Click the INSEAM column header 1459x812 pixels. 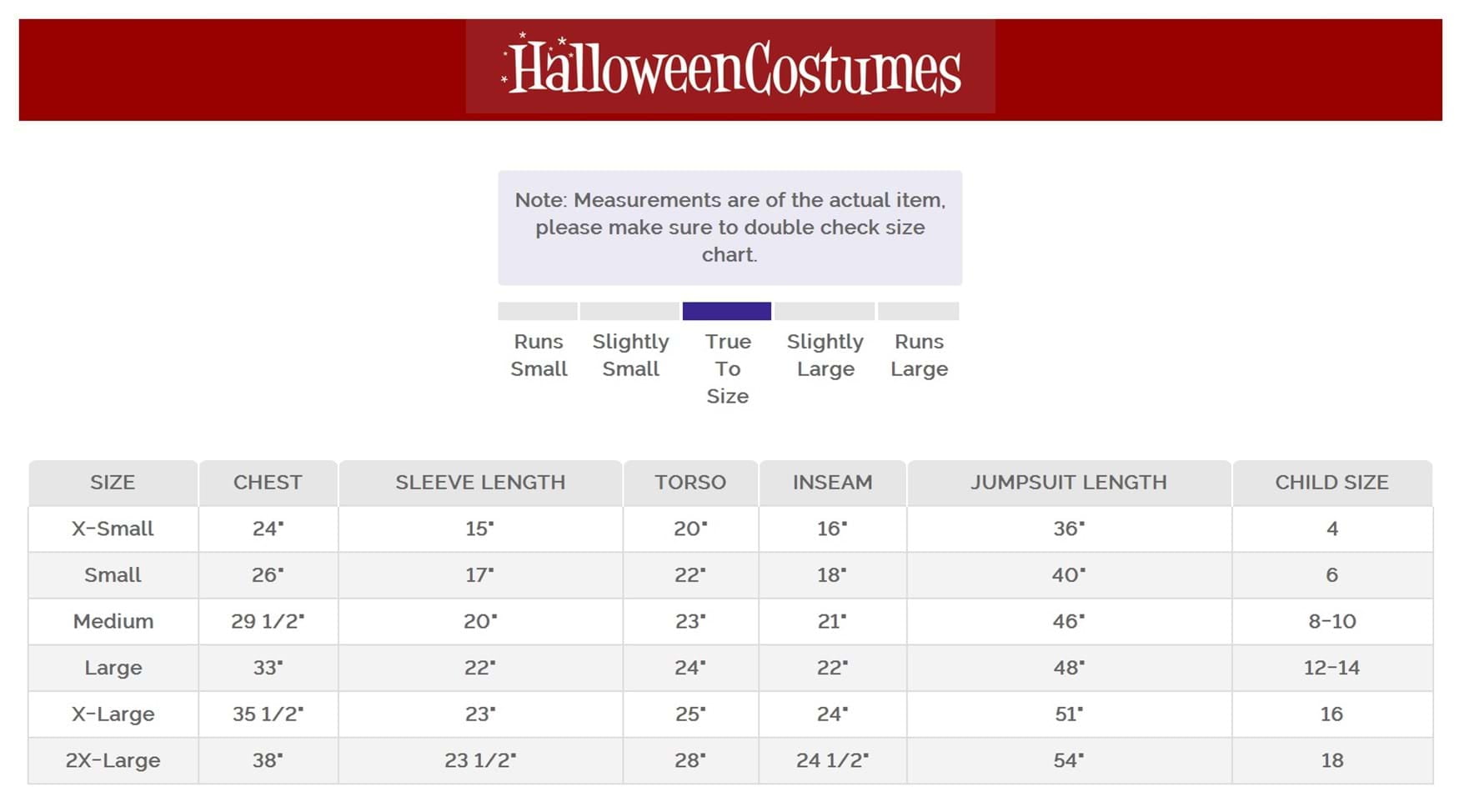pyautogui.click(x=832, y=483)
